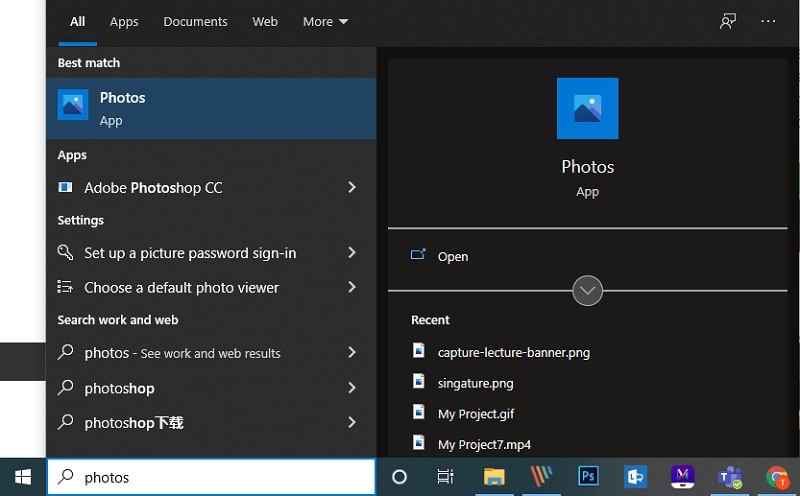This screenshot has height=496, width=800.
Task: Click file icon for My Project7.mp4
Action: (x=418, y=442)
